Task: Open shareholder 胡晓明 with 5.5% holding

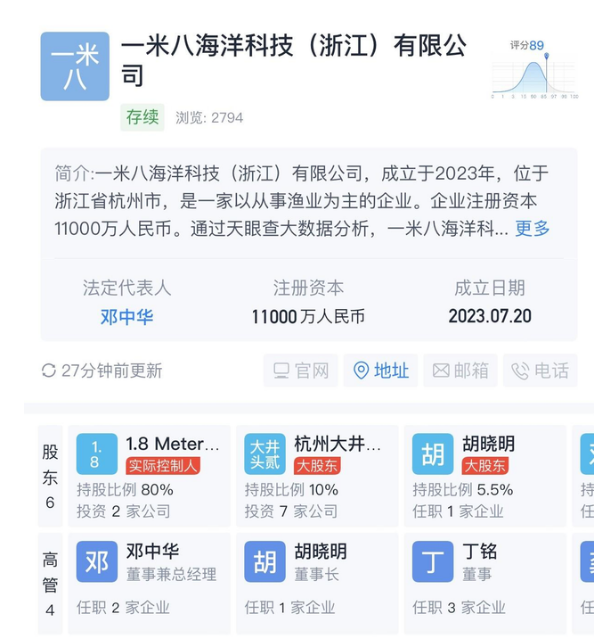Action: [x=489, y=444]
